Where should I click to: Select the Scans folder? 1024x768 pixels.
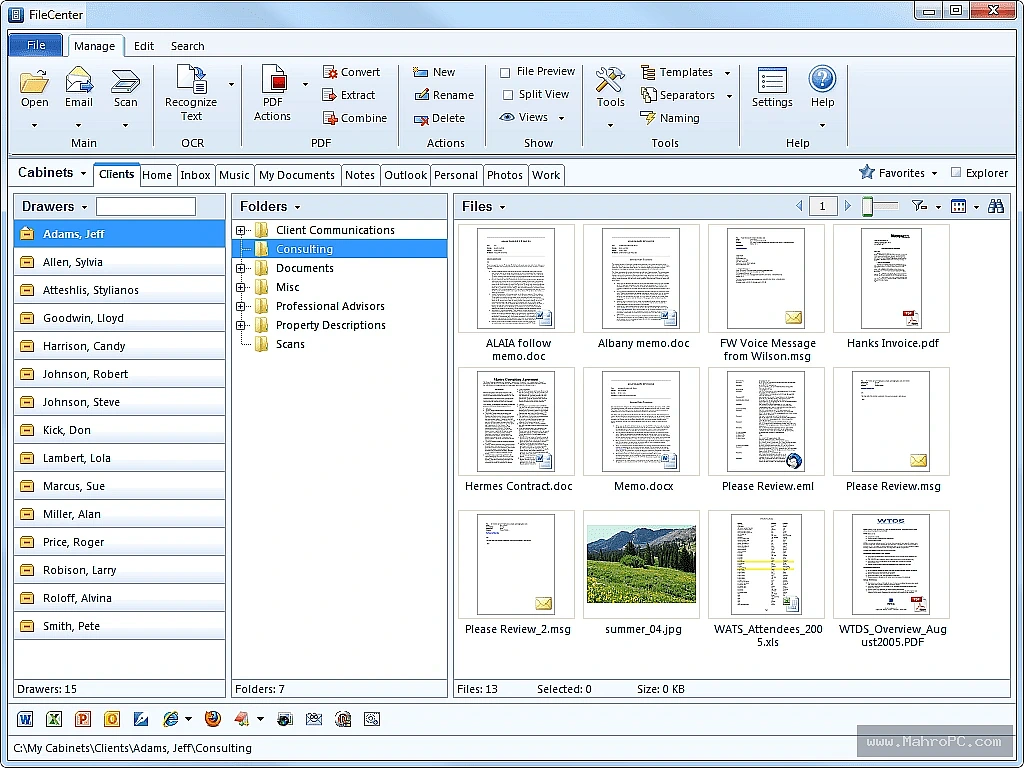point(290,344)
